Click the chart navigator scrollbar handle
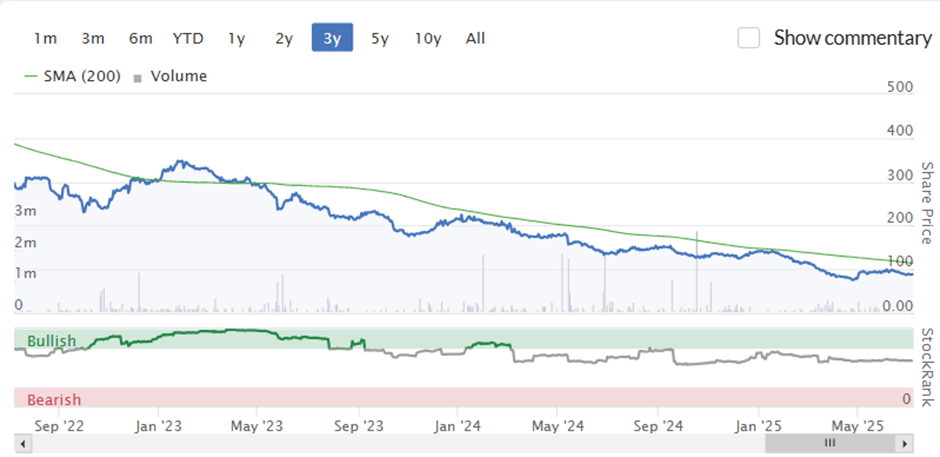The width and height of the screenshot is (940, 457). (x=830, y=444)
